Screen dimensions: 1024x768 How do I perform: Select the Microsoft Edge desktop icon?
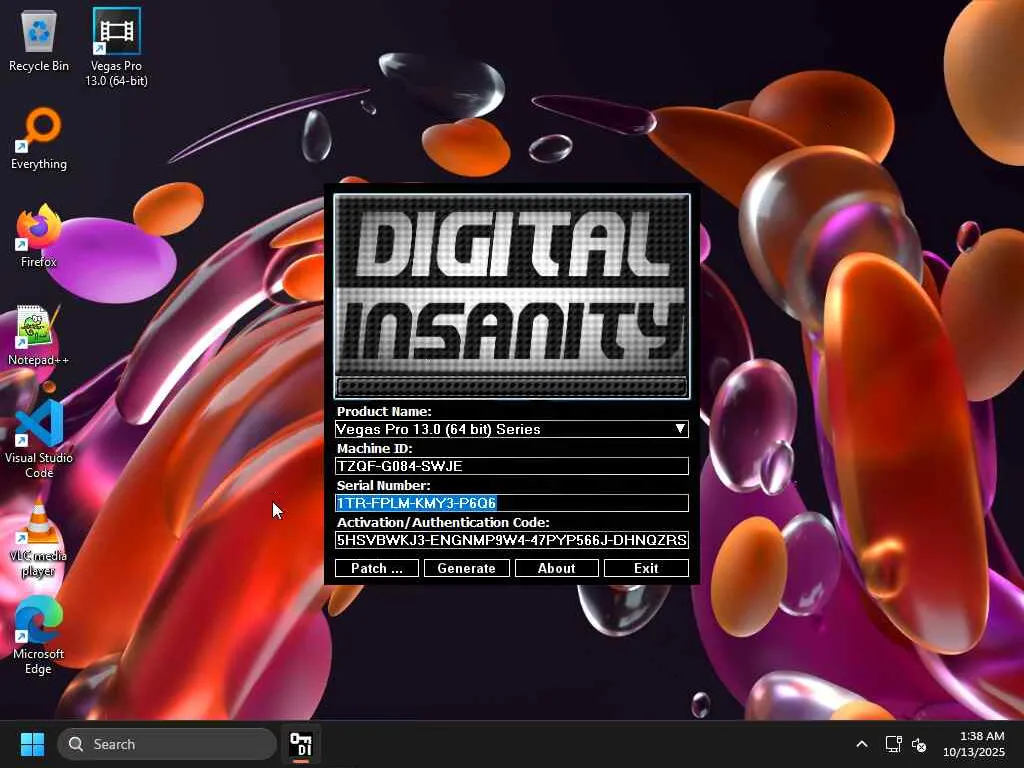click(x=39, y=636)
